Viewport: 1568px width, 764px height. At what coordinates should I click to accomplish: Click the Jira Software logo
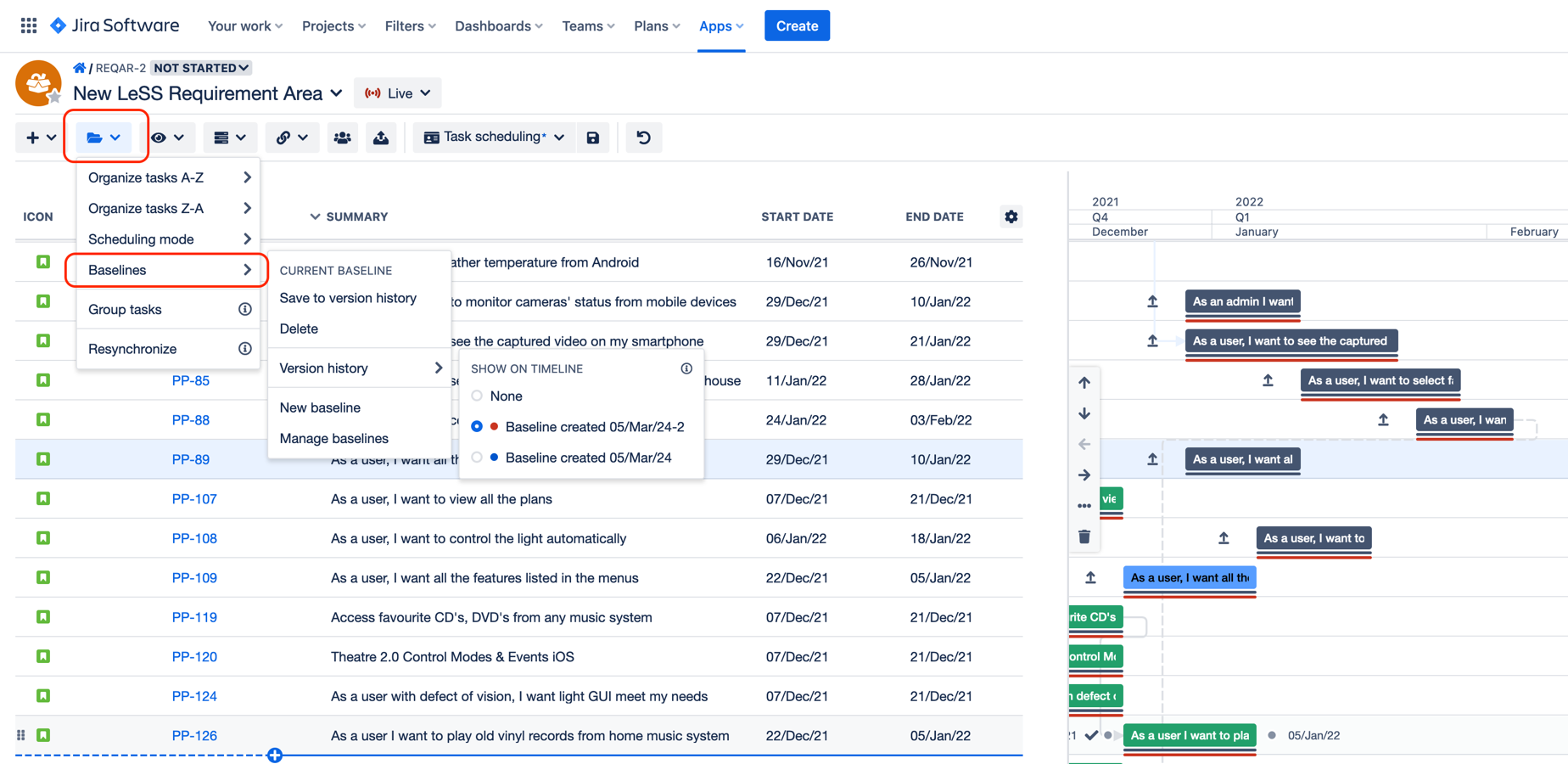coord(115,25)
